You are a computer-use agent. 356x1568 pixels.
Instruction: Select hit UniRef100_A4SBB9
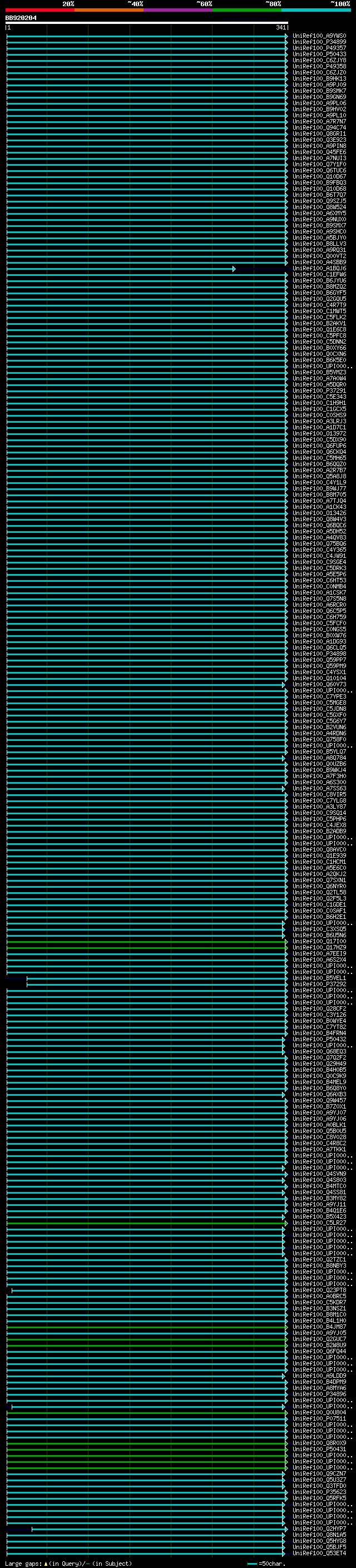(x=319, y=263)
